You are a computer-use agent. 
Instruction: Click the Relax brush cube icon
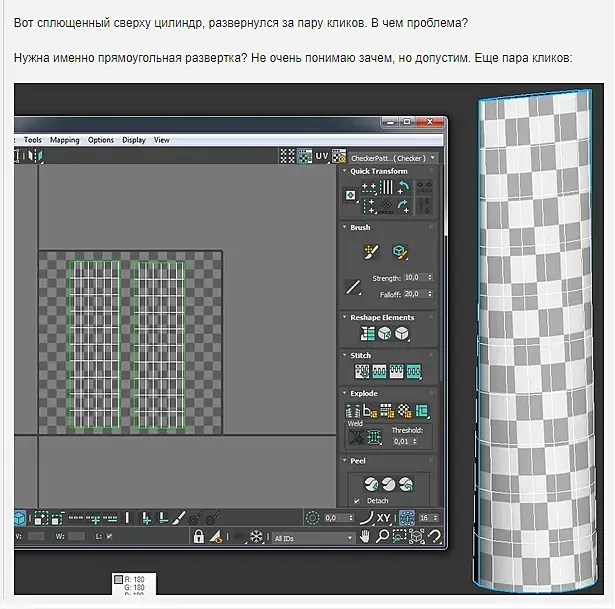point(399,252)
